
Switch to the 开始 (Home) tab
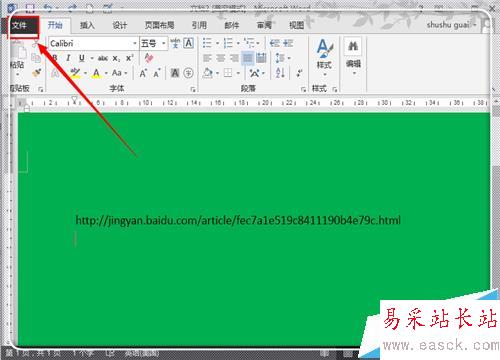pyautogui.click(x=55, y=25)
